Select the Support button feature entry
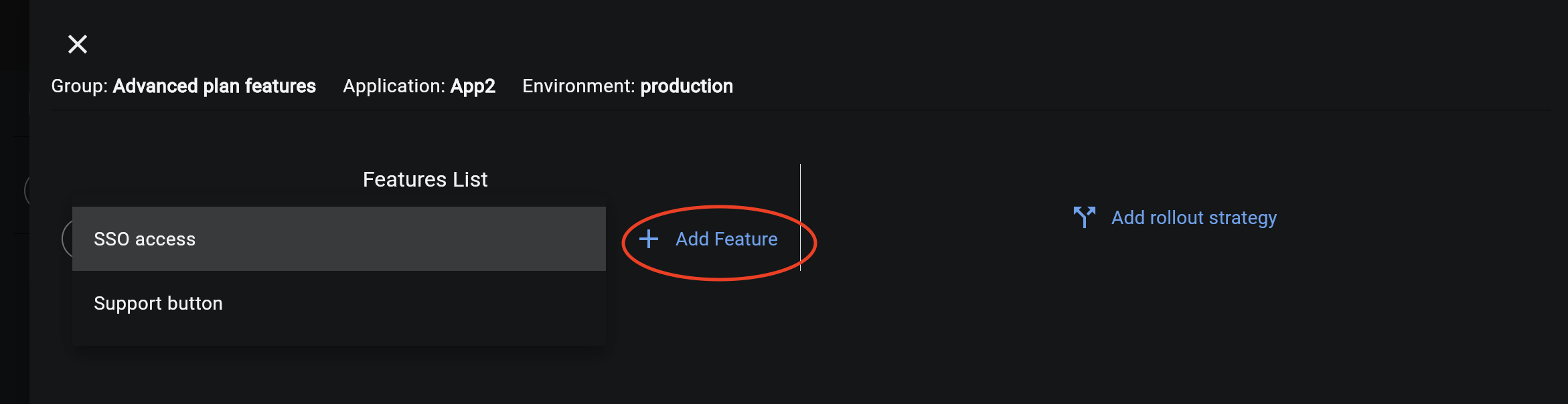1568x404 pixels. click(159, 302)
